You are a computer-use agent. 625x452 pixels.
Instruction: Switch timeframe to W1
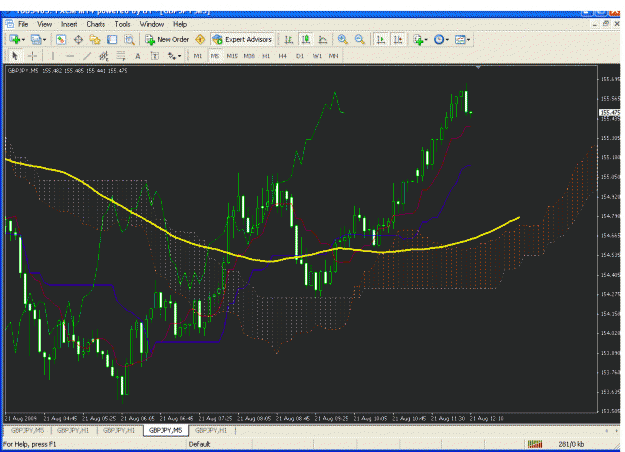317,56
